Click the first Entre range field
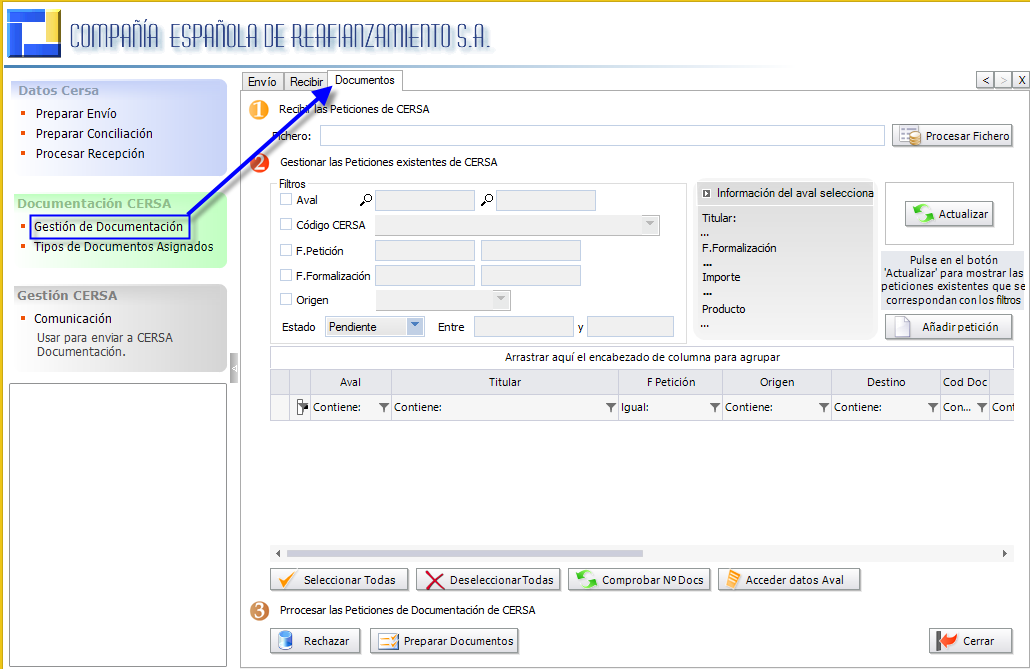The image size is (1030, 669). (x=524, y=327)
